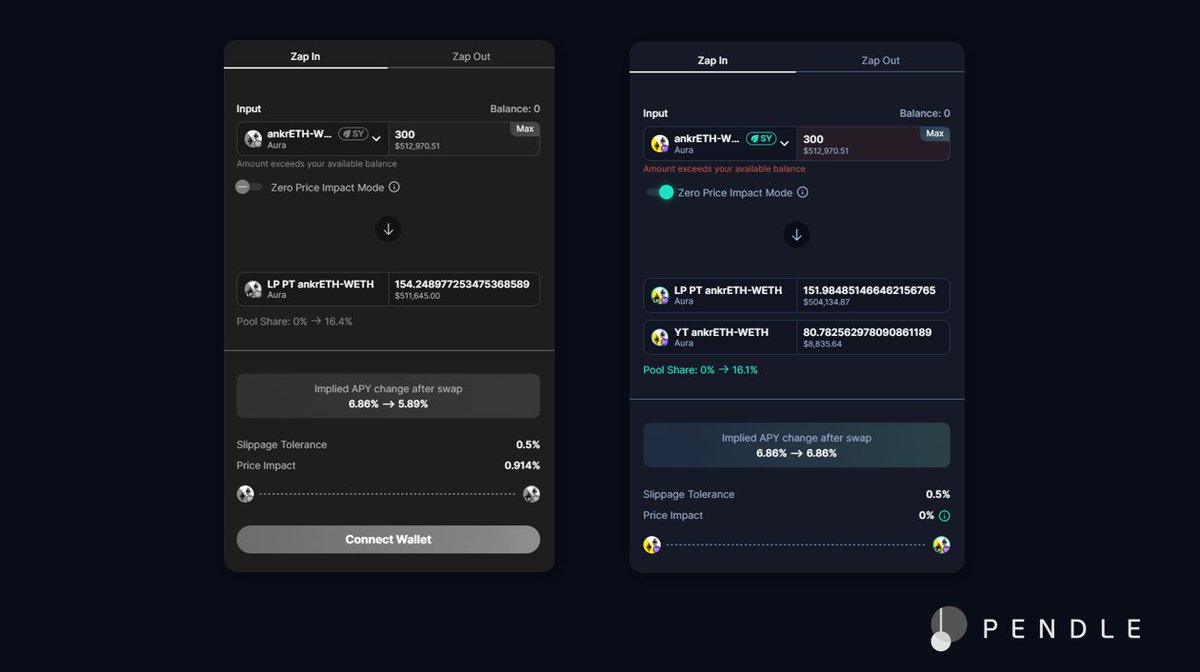The image size is (1200, 672).
Task: Click Pool Share 0% → 16.4% text
Action: 294,322
